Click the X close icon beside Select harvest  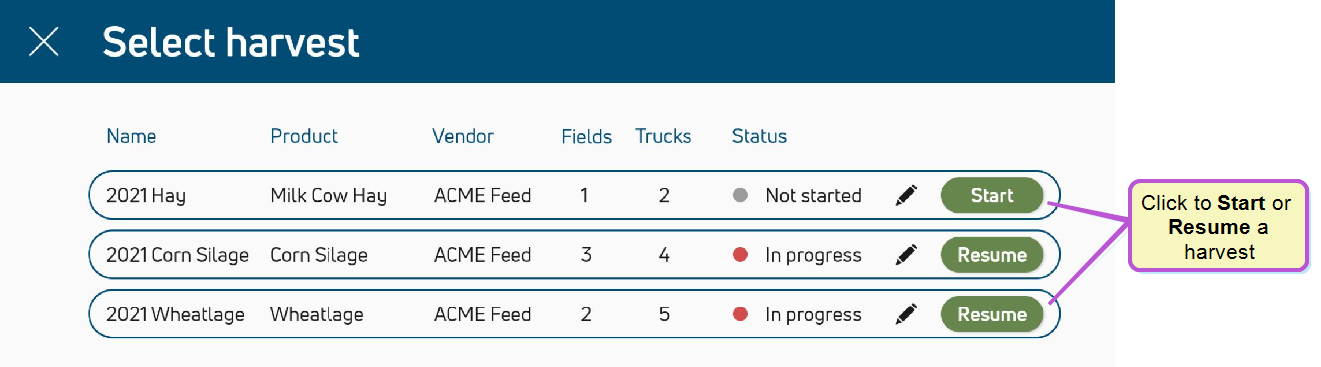tap(43, 42)
